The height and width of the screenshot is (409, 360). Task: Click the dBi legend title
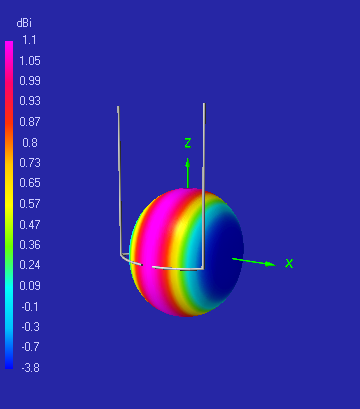[24, 23]
